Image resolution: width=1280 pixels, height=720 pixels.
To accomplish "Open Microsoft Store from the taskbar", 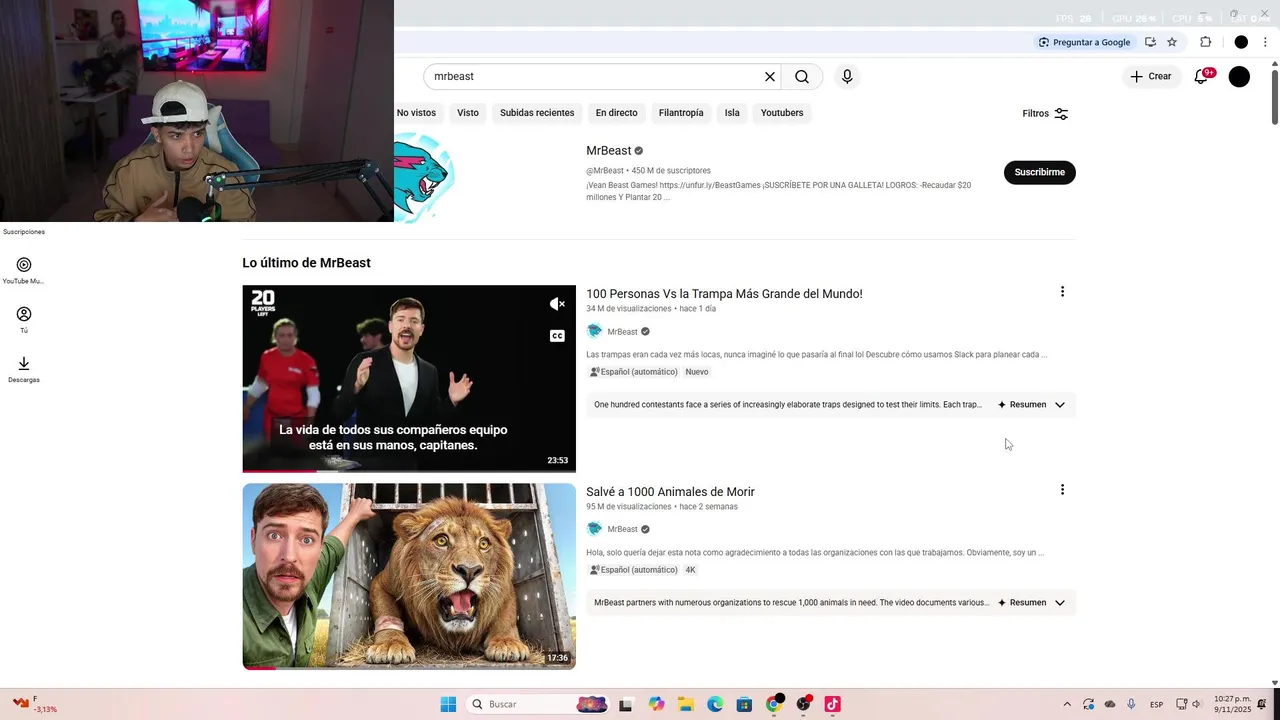I will point(744,704).
